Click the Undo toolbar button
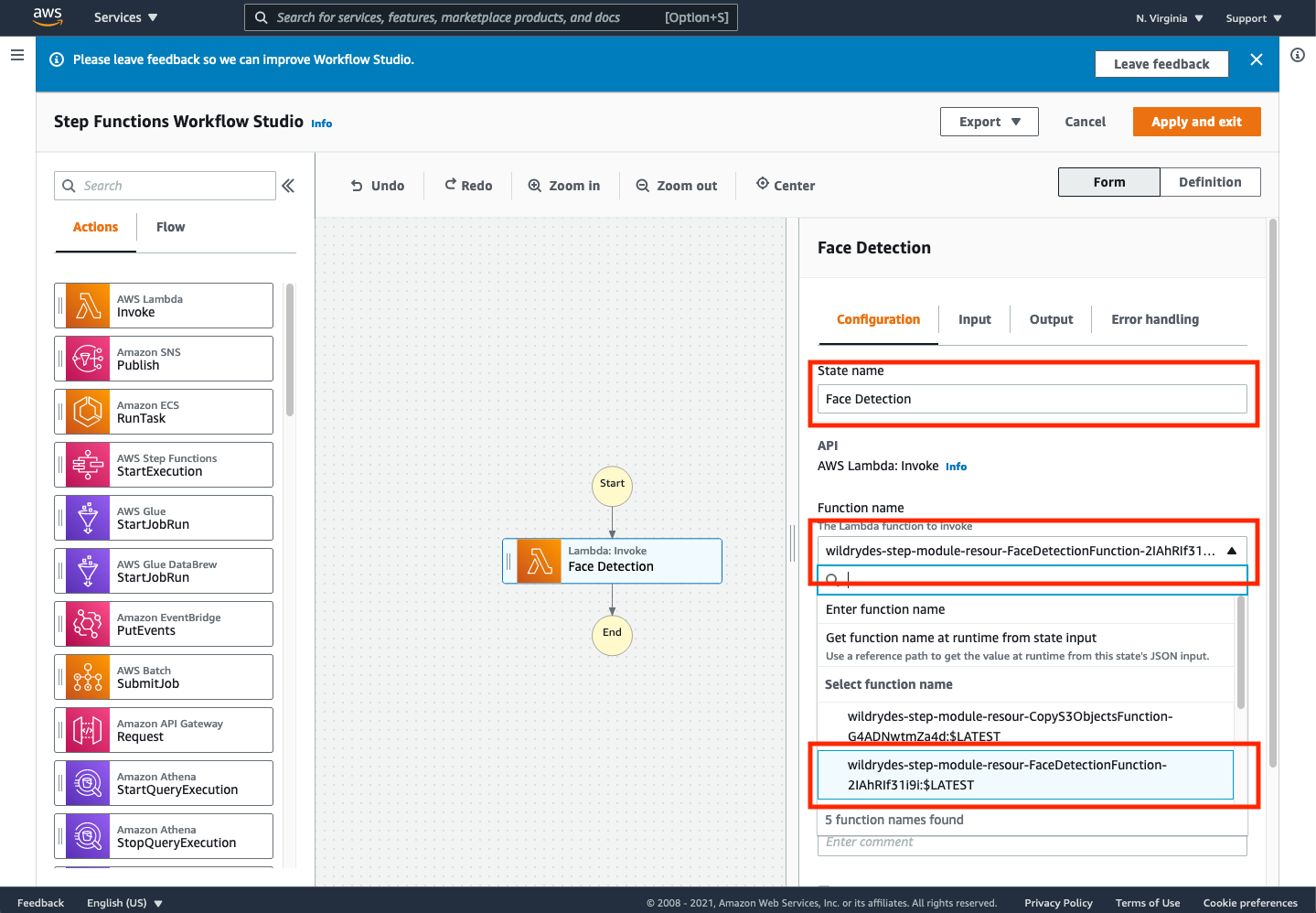The width and height of the screenshot is (1316, 913). tap(377, 186)
